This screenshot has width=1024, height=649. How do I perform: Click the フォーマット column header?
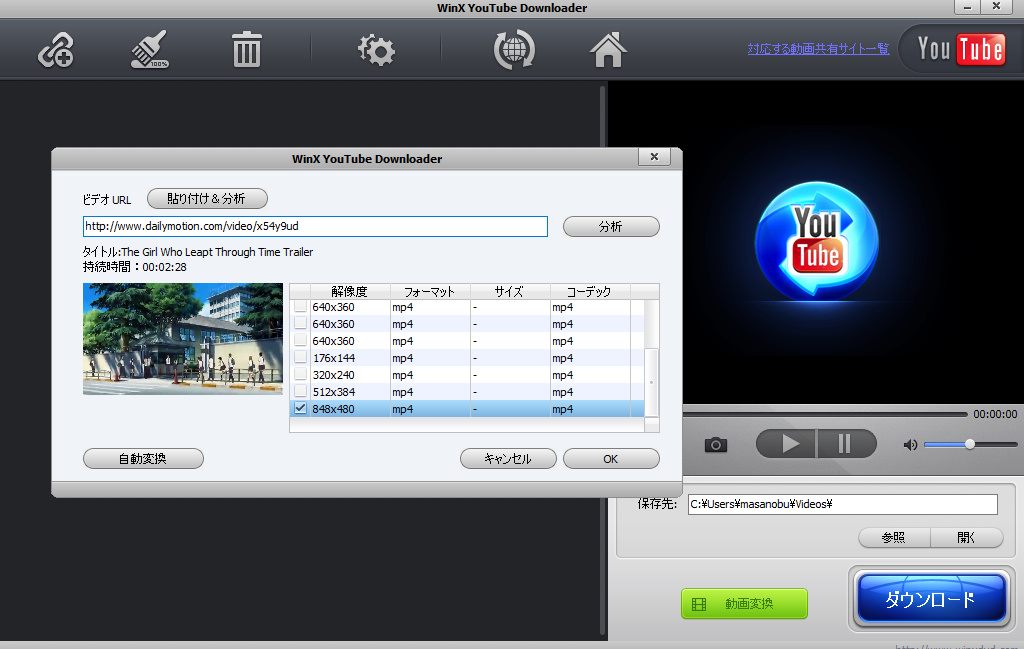tap(429, 291)
